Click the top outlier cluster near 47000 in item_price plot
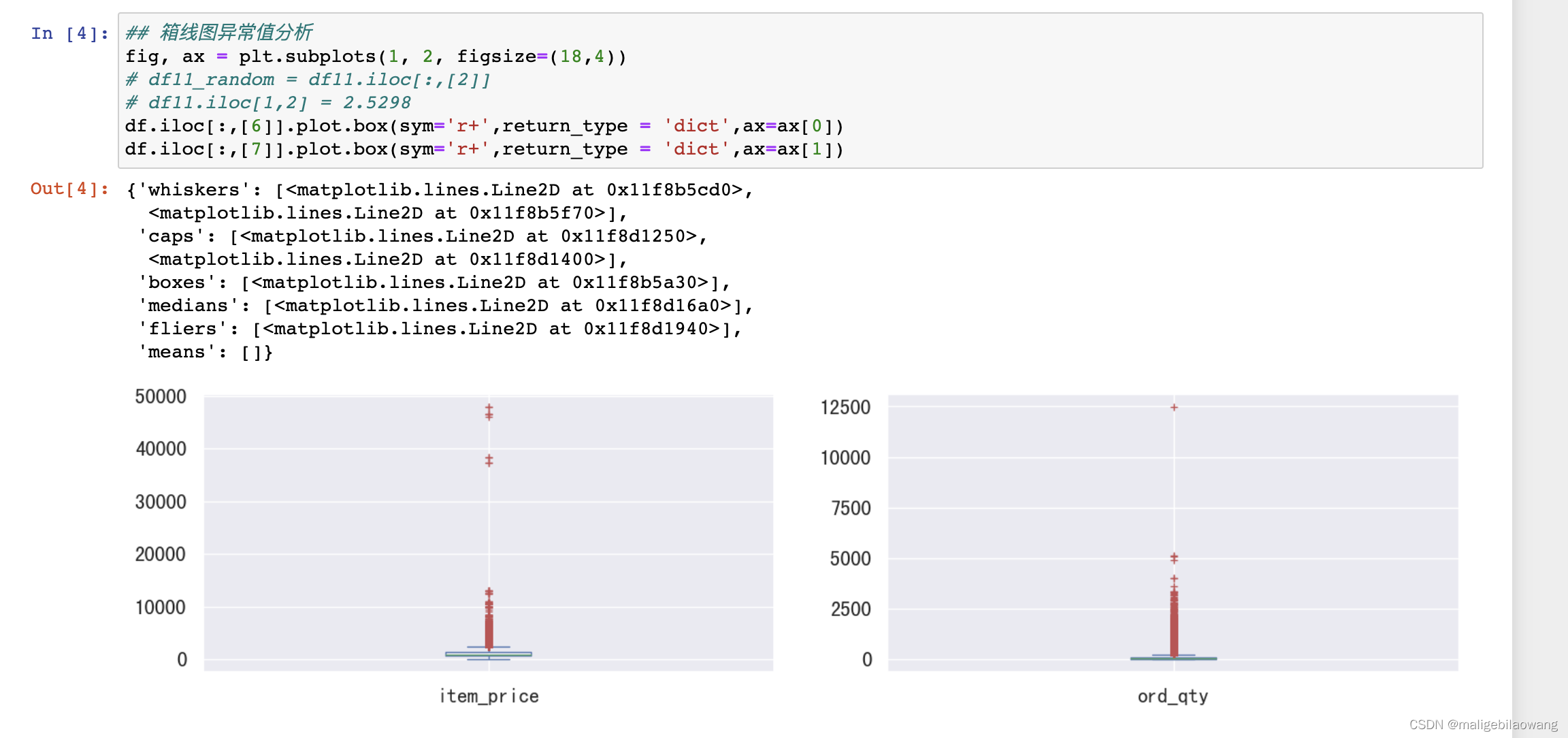The image size is (1568, 738). [x=489, y=412]
